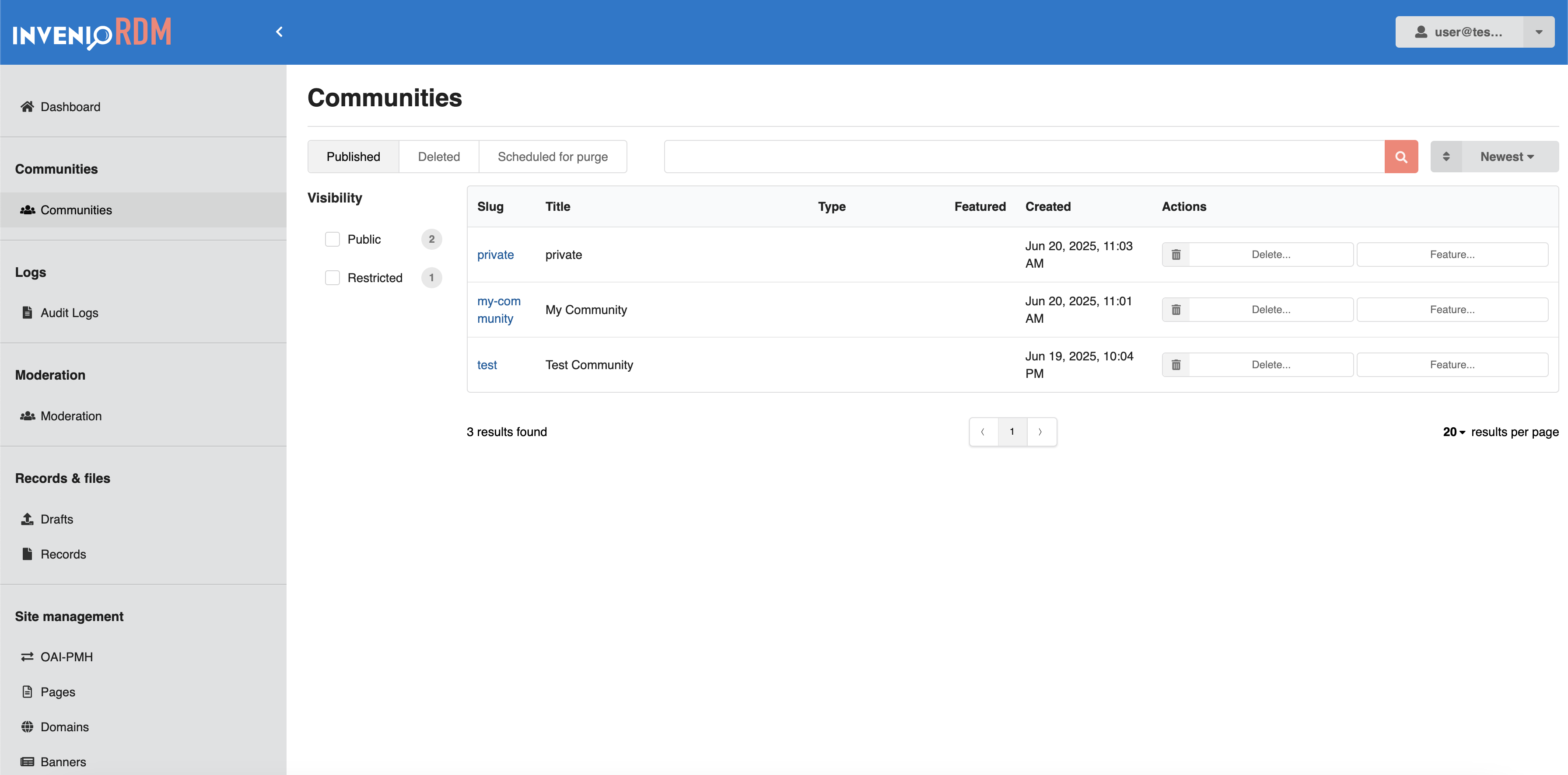Focus the communities search input field
Screen dimensions: 1568x775
tap(1025, 157)
